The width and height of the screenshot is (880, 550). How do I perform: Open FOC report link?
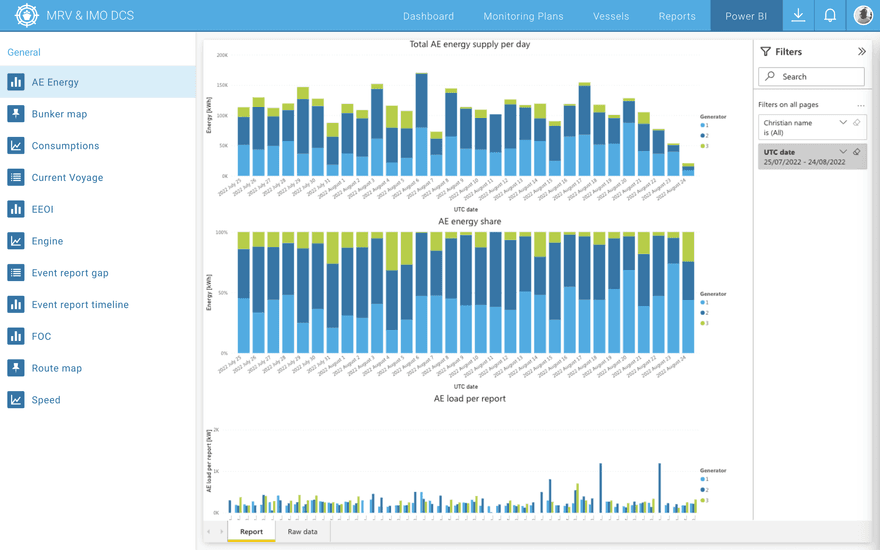pyautogui.click(x=41, y=336)
